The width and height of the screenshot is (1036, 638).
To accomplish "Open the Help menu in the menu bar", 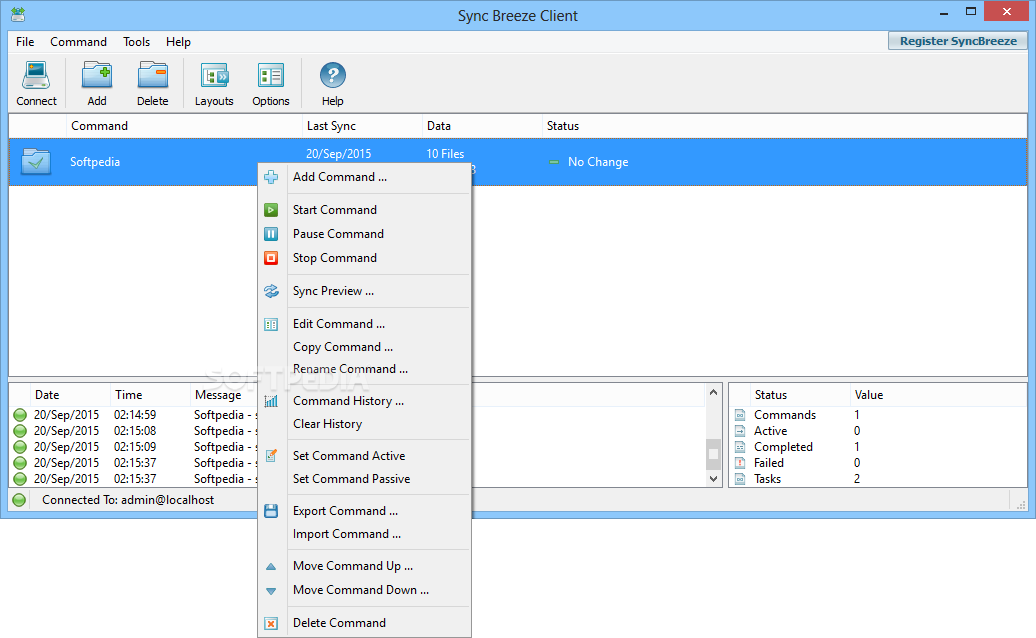I will click(x=178, y=42).
